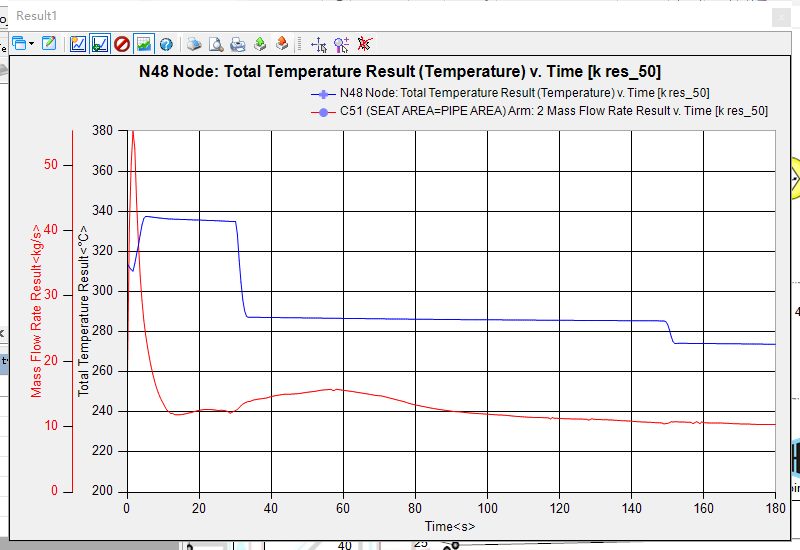Click the N48 Node chart title
This screenshot has width=800, height=550.
[399, 71]
